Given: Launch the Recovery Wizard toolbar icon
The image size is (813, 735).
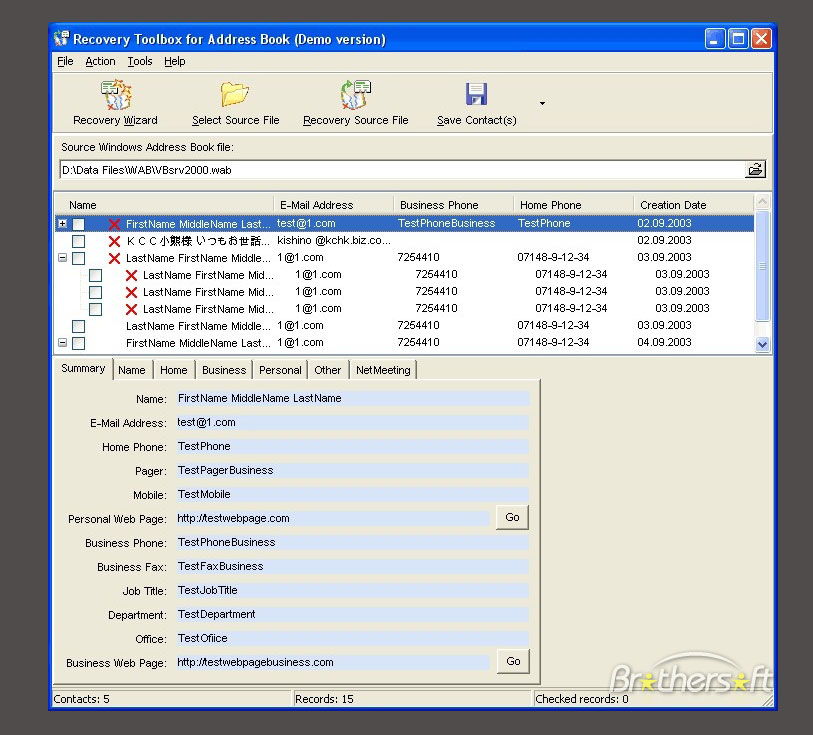Looking at the screenshot, I should click(x=116, y=95).
